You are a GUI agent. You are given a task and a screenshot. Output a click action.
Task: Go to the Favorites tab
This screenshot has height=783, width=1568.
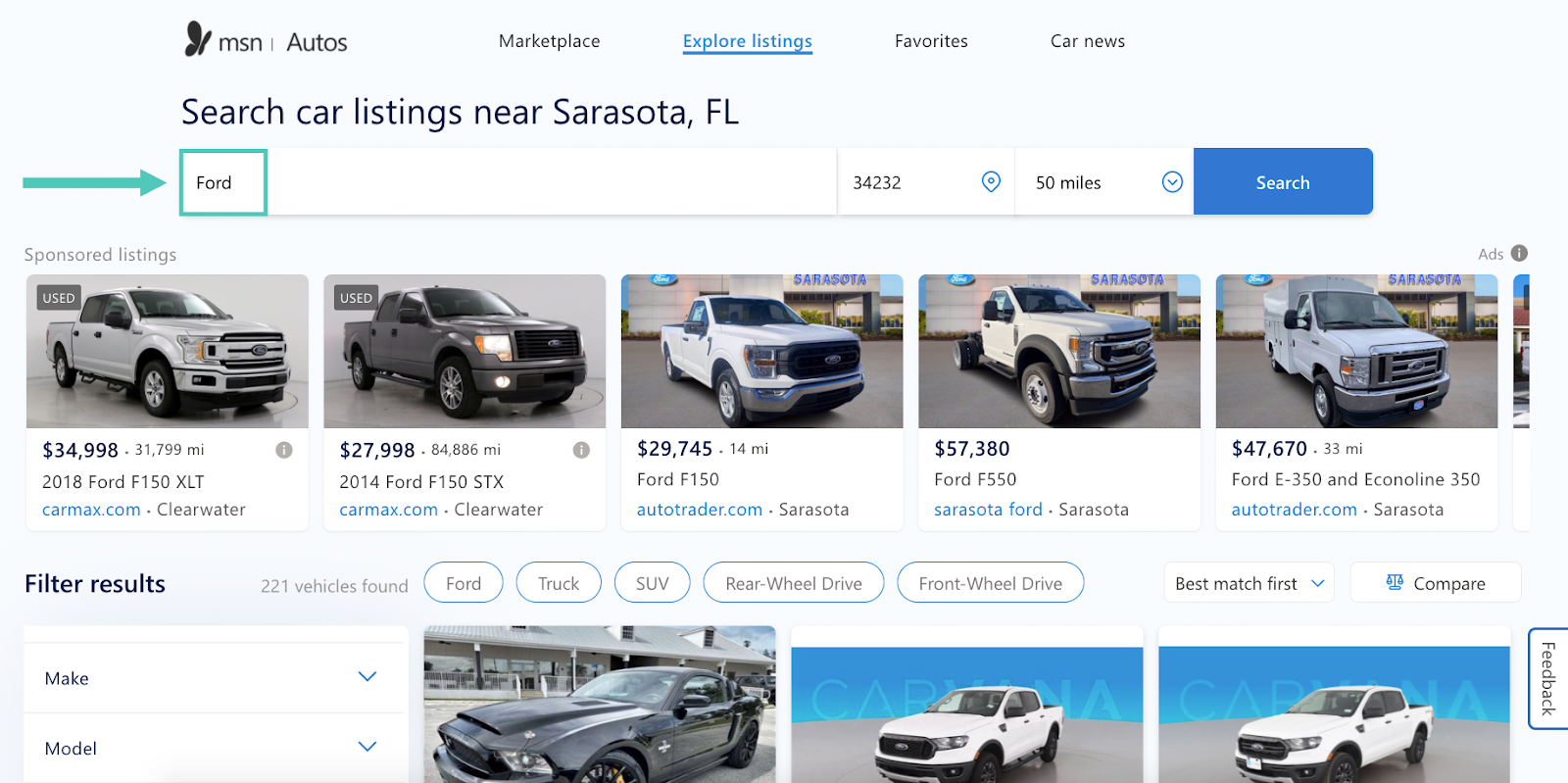[931, 41]
